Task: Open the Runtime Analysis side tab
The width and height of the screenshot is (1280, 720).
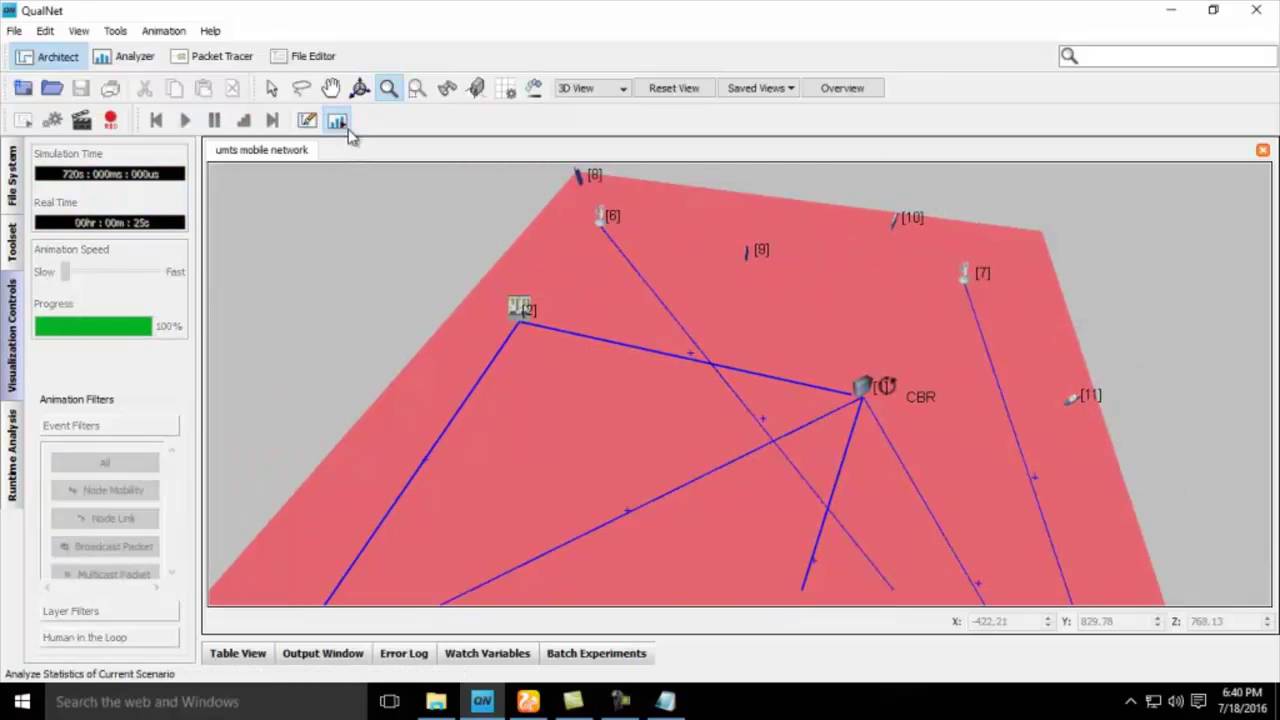Action: pyautogui.click(x=12, y=455)
